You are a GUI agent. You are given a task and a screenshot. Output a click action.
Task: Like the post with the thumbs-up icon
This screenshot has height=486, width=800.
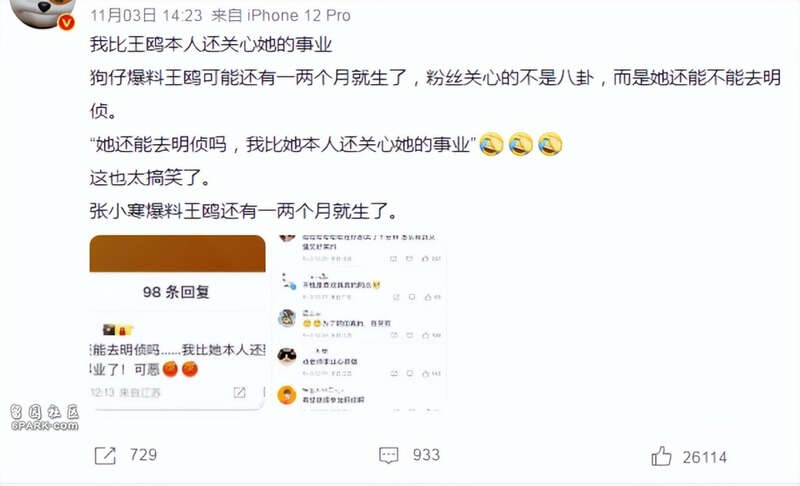[661, 456]
